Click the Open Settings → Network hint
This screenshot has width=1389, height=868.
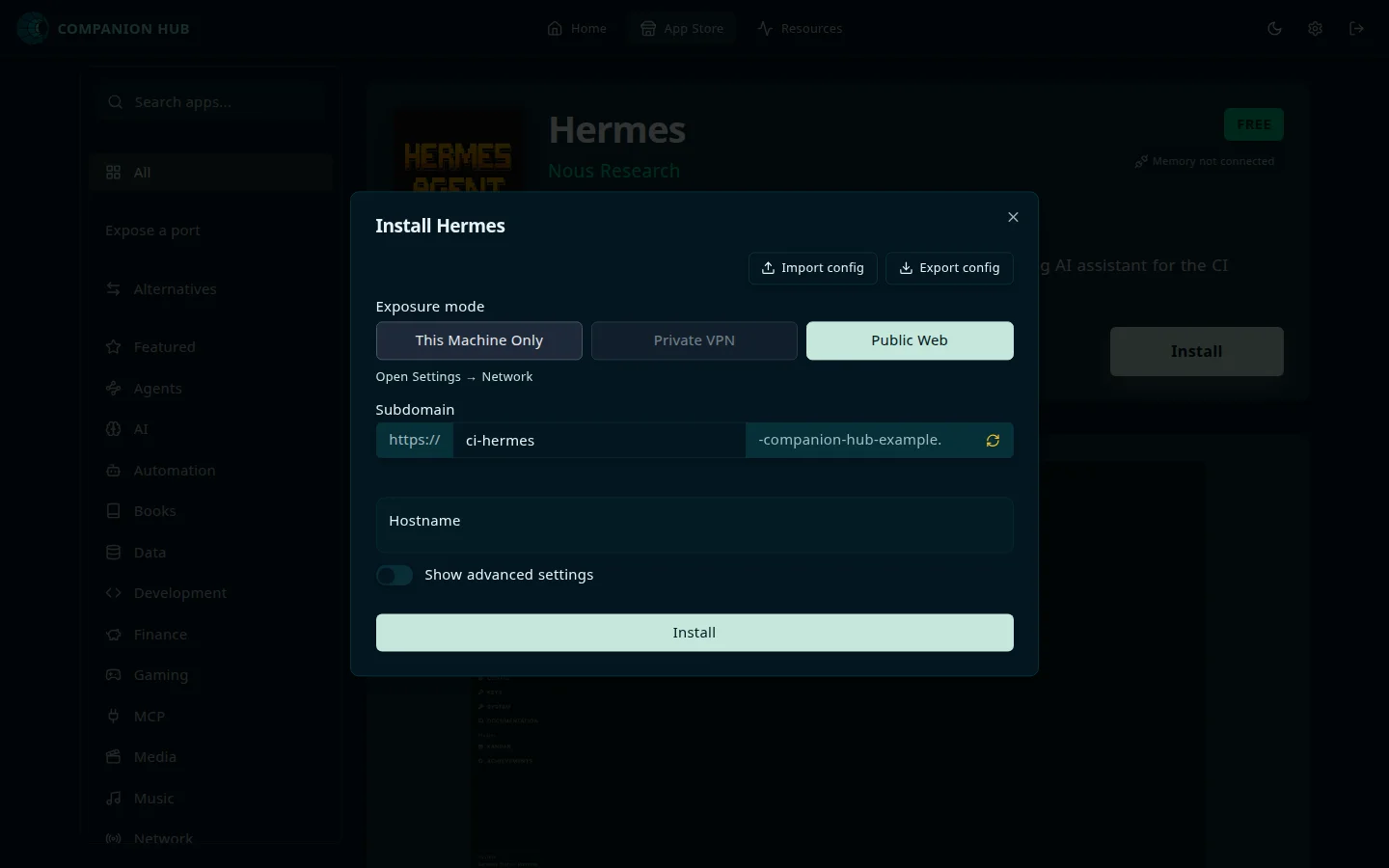pyautogui.click(x=454, y=377)
